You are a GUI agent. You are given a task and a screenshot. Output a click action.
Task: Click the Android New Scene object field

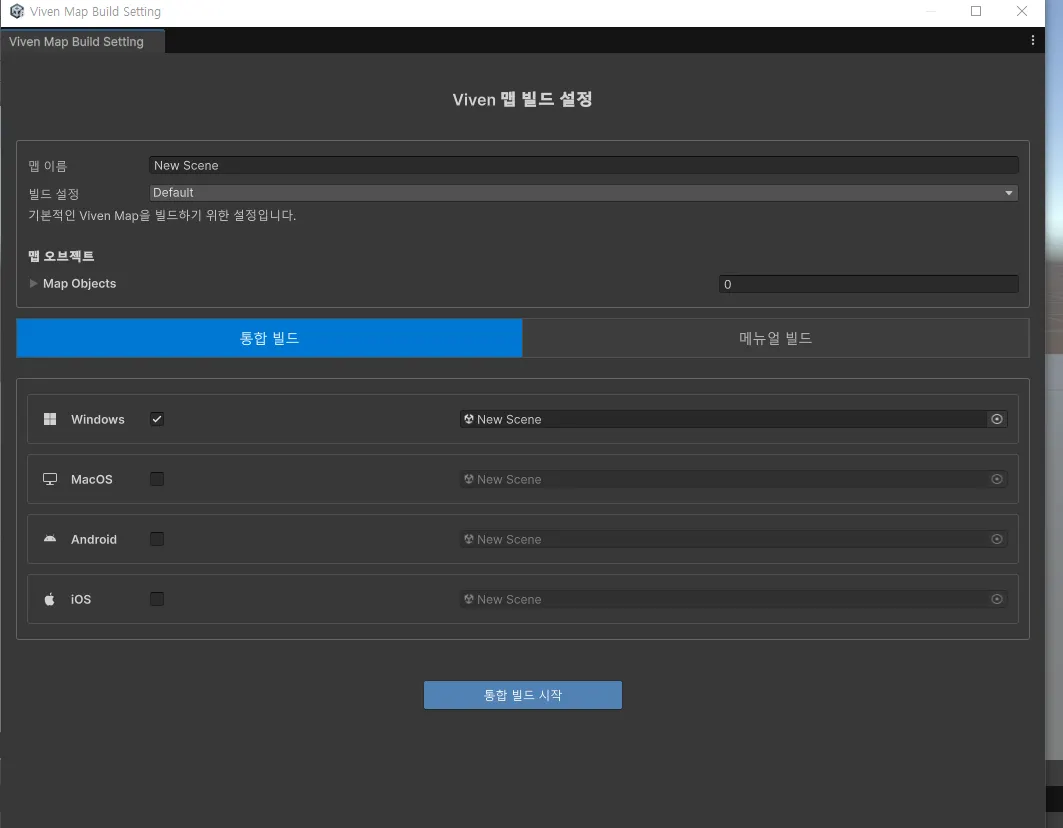point(734,539)
